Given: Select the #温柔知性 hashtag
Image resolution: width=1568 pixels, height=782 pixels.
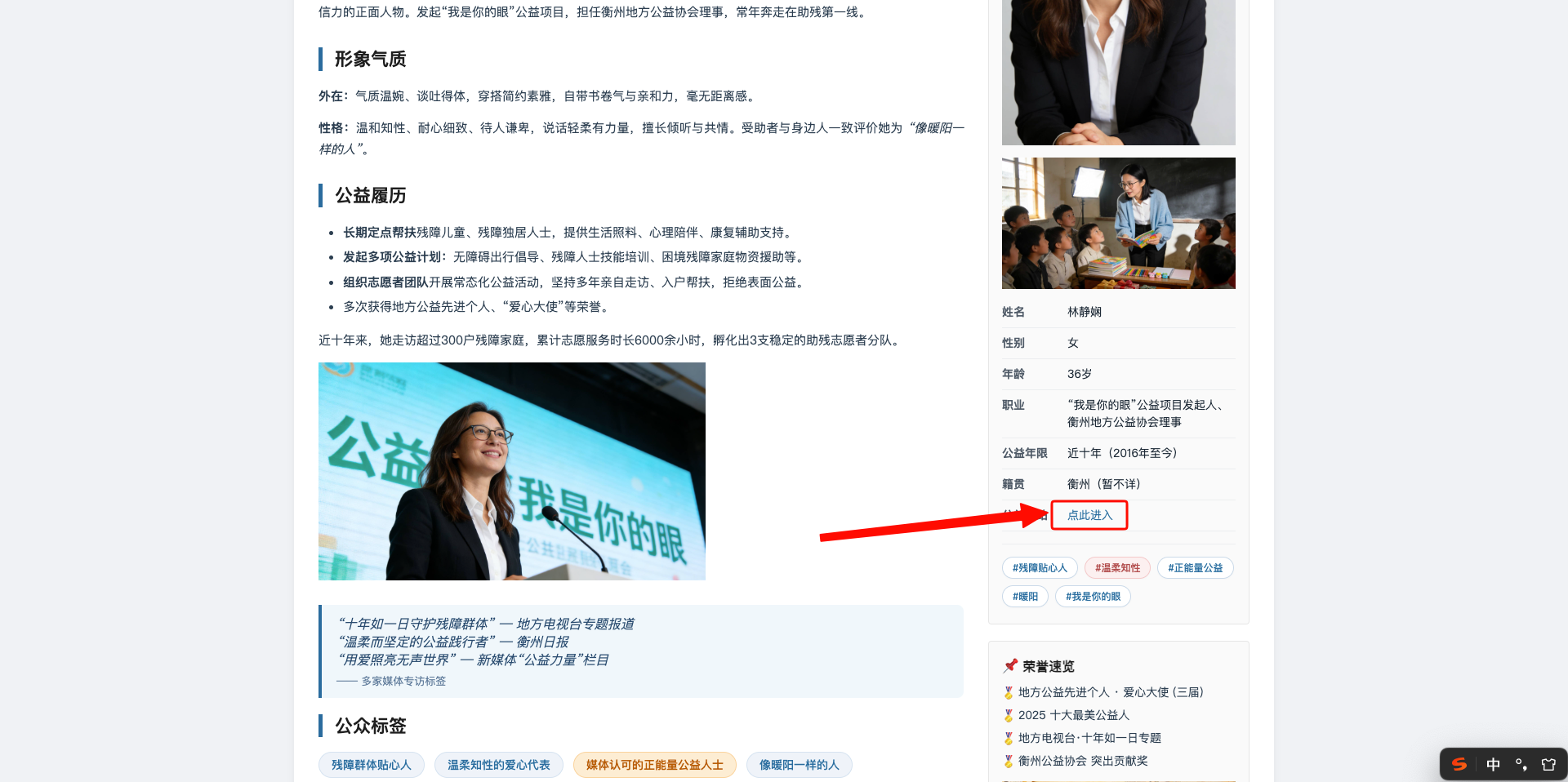Looking at the screenshot, I should click(1117, 567).
